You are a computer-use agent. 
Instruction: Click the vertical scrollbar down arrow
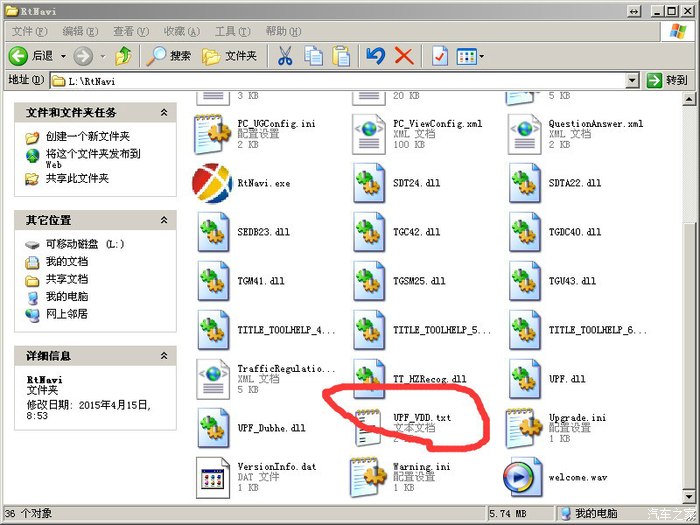[691, 496]
